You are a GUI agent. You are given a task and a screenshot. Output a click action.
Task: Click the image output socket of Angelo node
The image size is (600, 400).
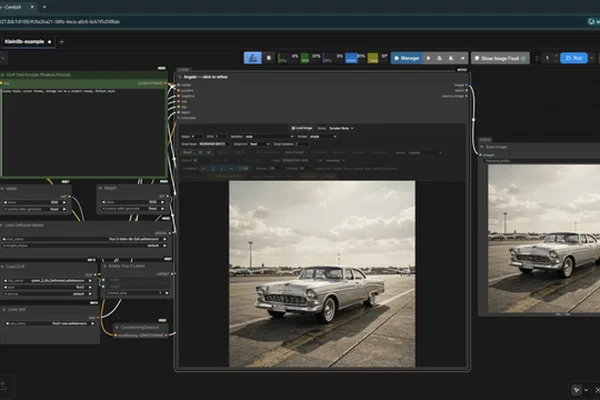(466, 85)
